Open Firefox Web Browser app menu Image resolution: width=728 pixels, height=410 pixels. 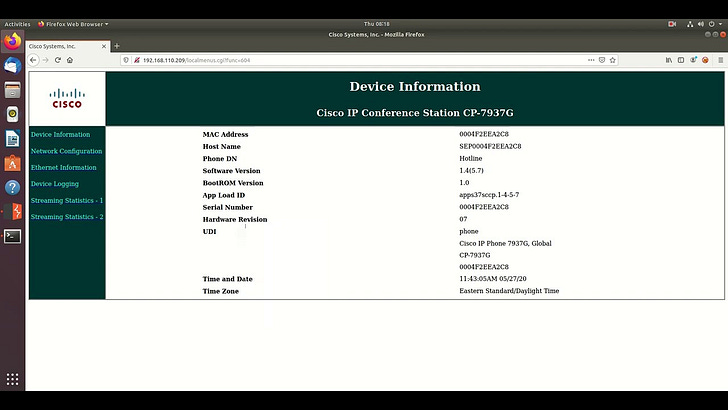tap(73, 24)
